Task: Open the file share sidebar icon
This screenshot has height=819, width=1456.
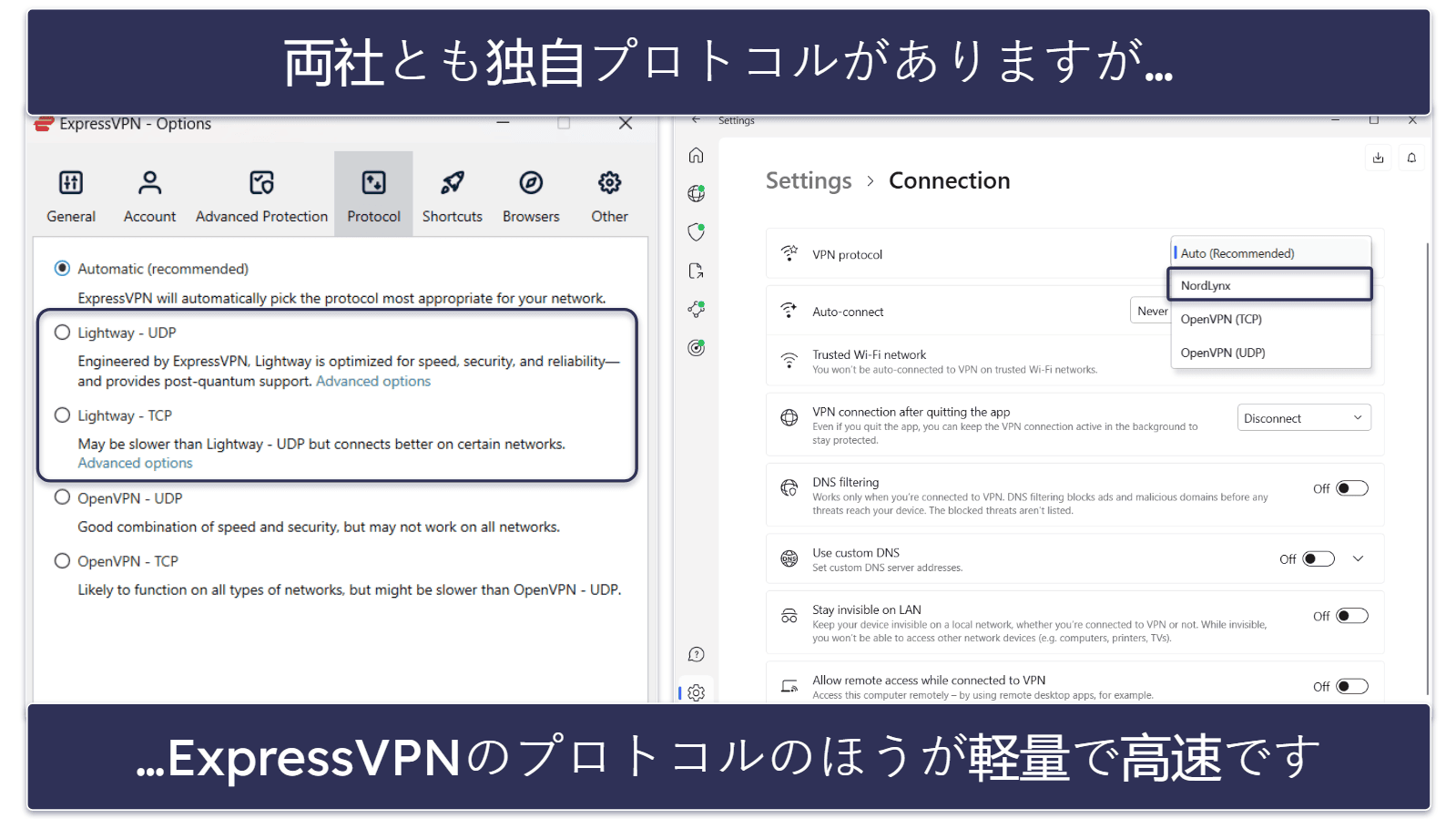Action: coord(696,271)
